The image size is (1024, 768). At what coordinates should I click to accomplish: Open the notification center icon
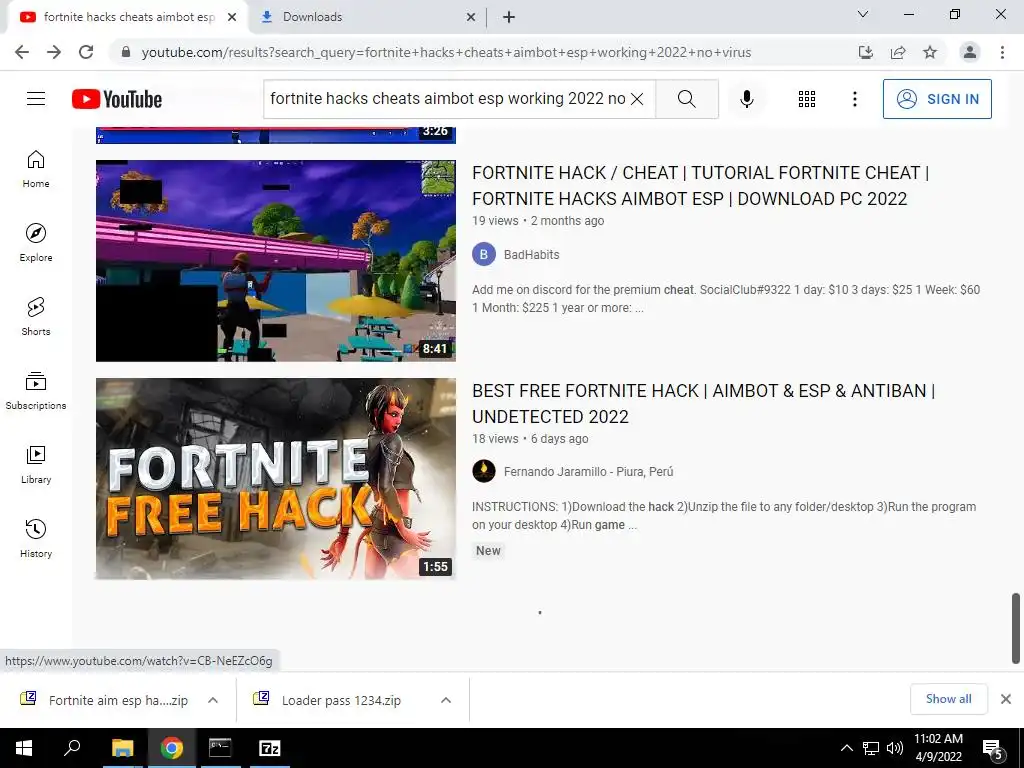click(993, 749)
